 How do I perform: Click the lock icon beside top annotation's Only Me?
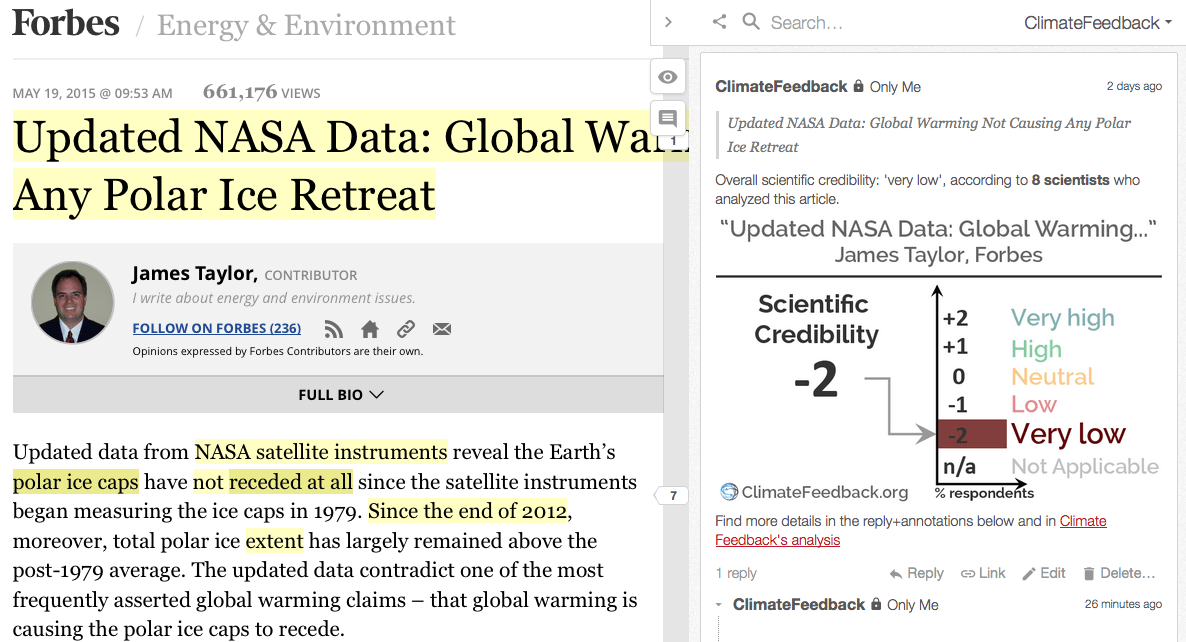pyautogui.click(x=858, y=86)
